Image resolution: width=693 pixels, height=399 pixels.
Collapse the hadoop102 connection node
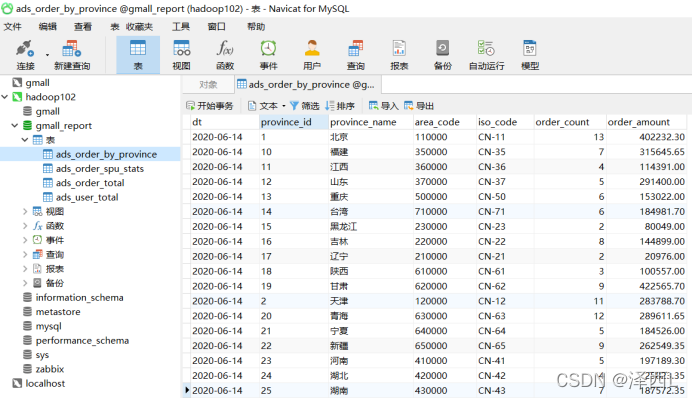pyautogui.click(x=5, y=97)
